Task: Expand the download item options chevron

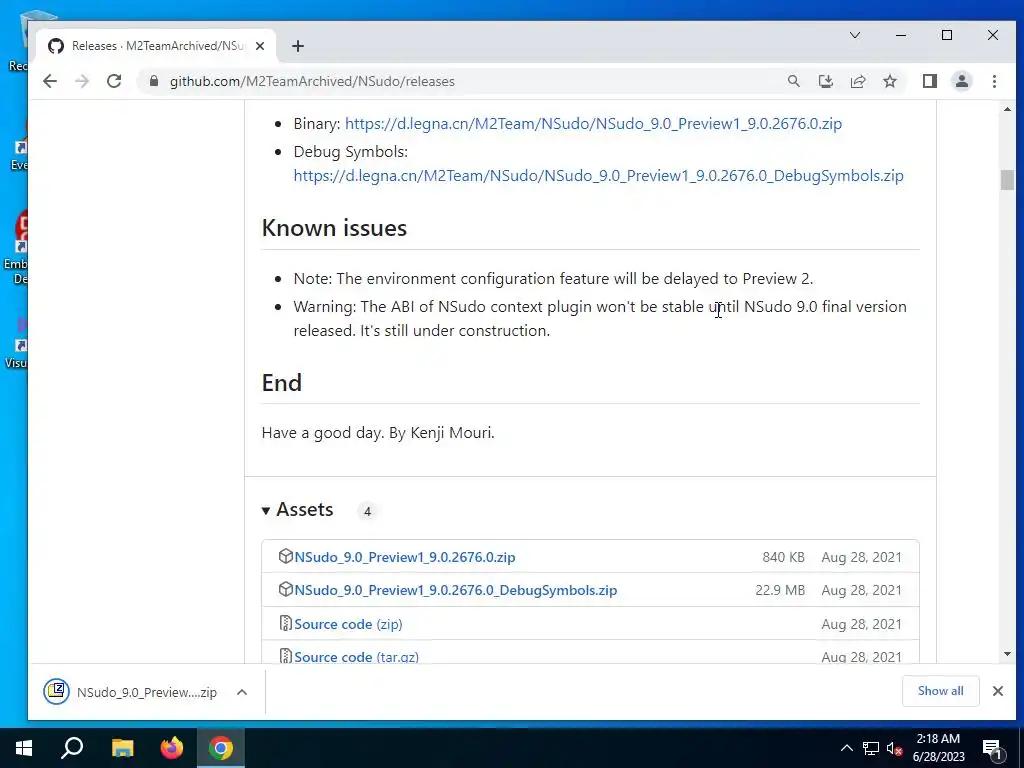Action: [242, 692]
